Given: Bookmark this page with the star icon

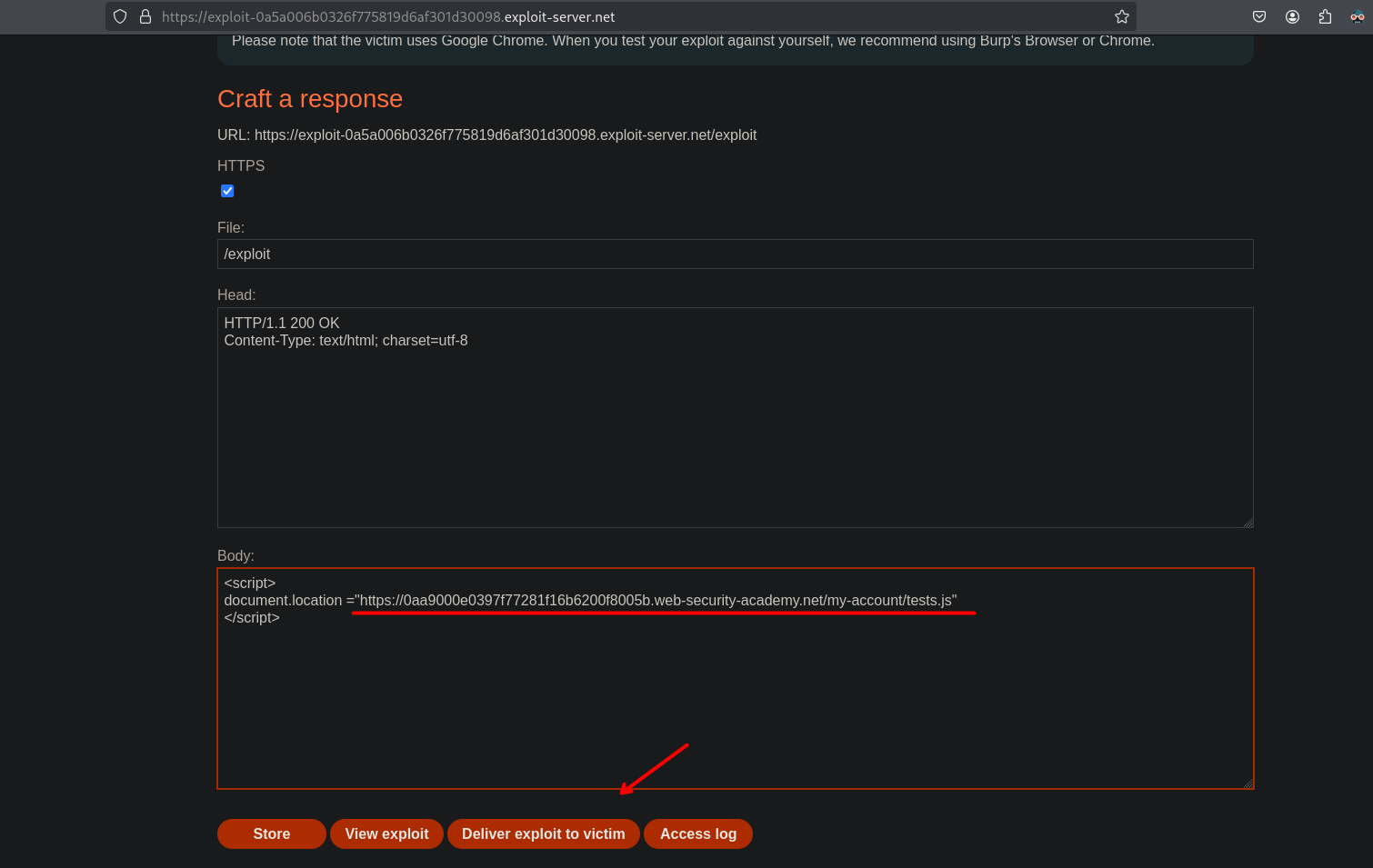Looking at the screenshot, I should coord(1122,16).
